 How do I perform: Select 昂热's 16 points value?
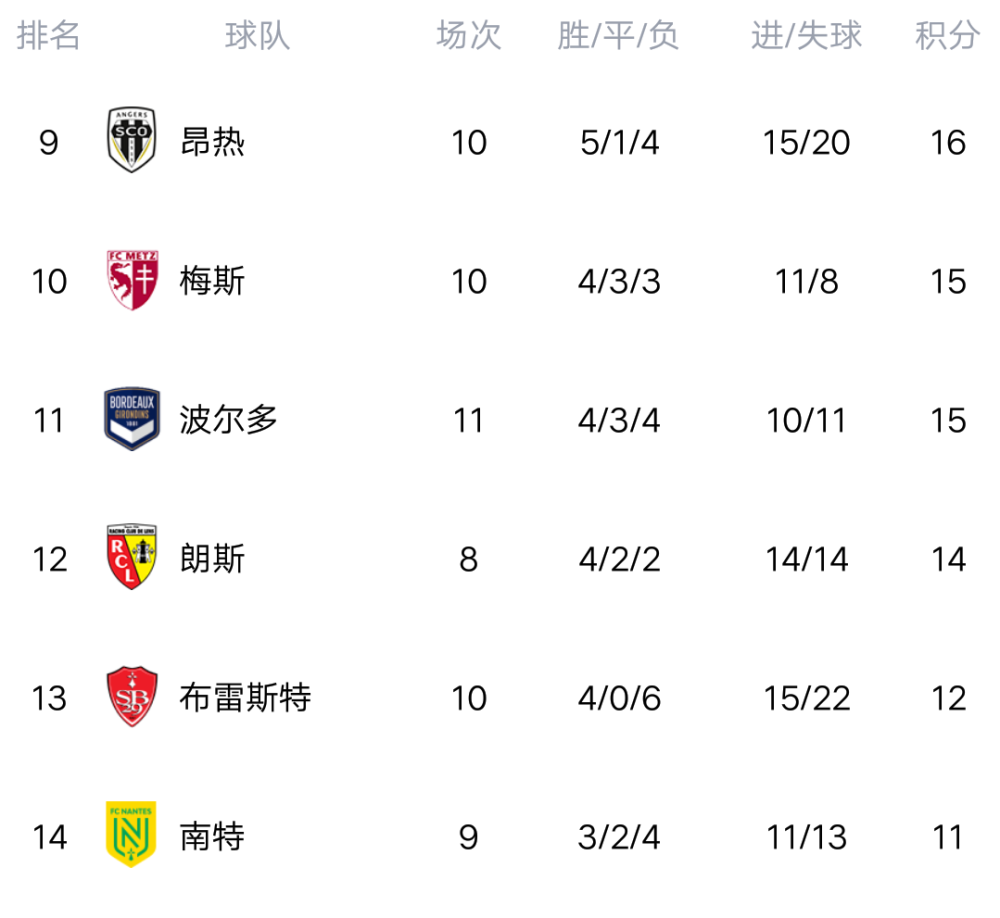click(x=948, y=142)
